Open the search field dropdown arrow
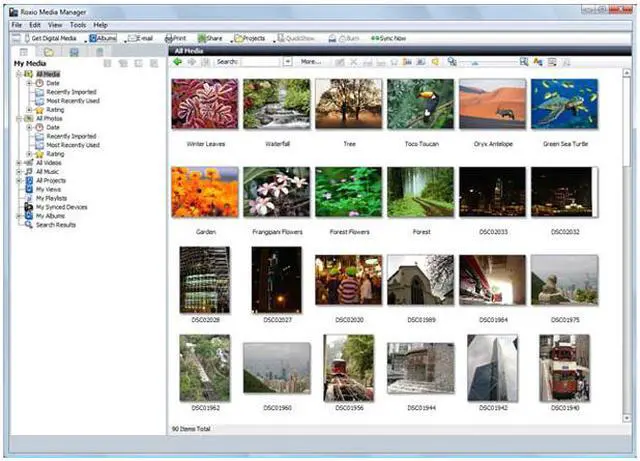Image resolution: width=640 pixels, height=461 pixels. (x=287, y=61)
